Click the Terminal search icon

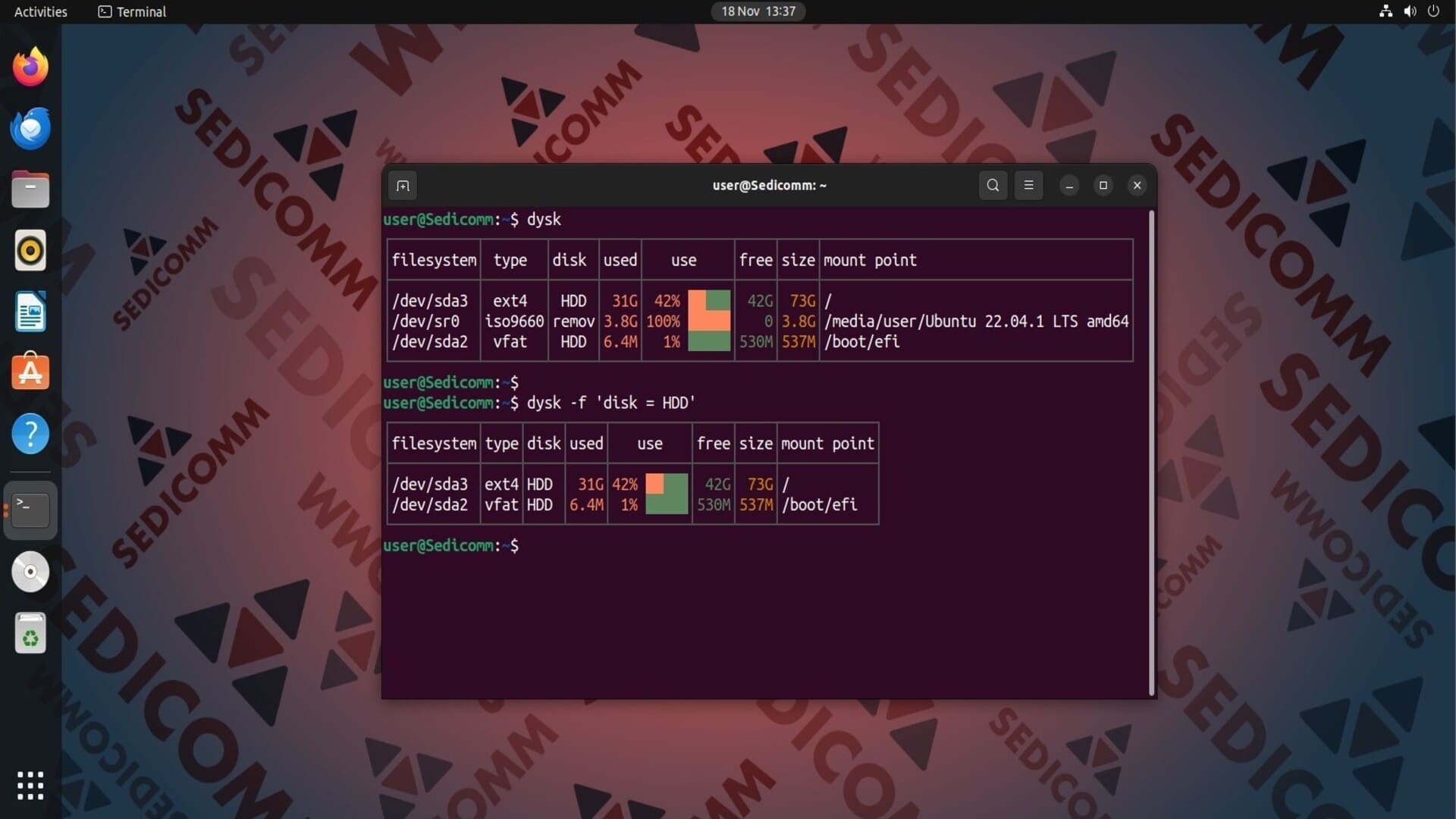993,185
